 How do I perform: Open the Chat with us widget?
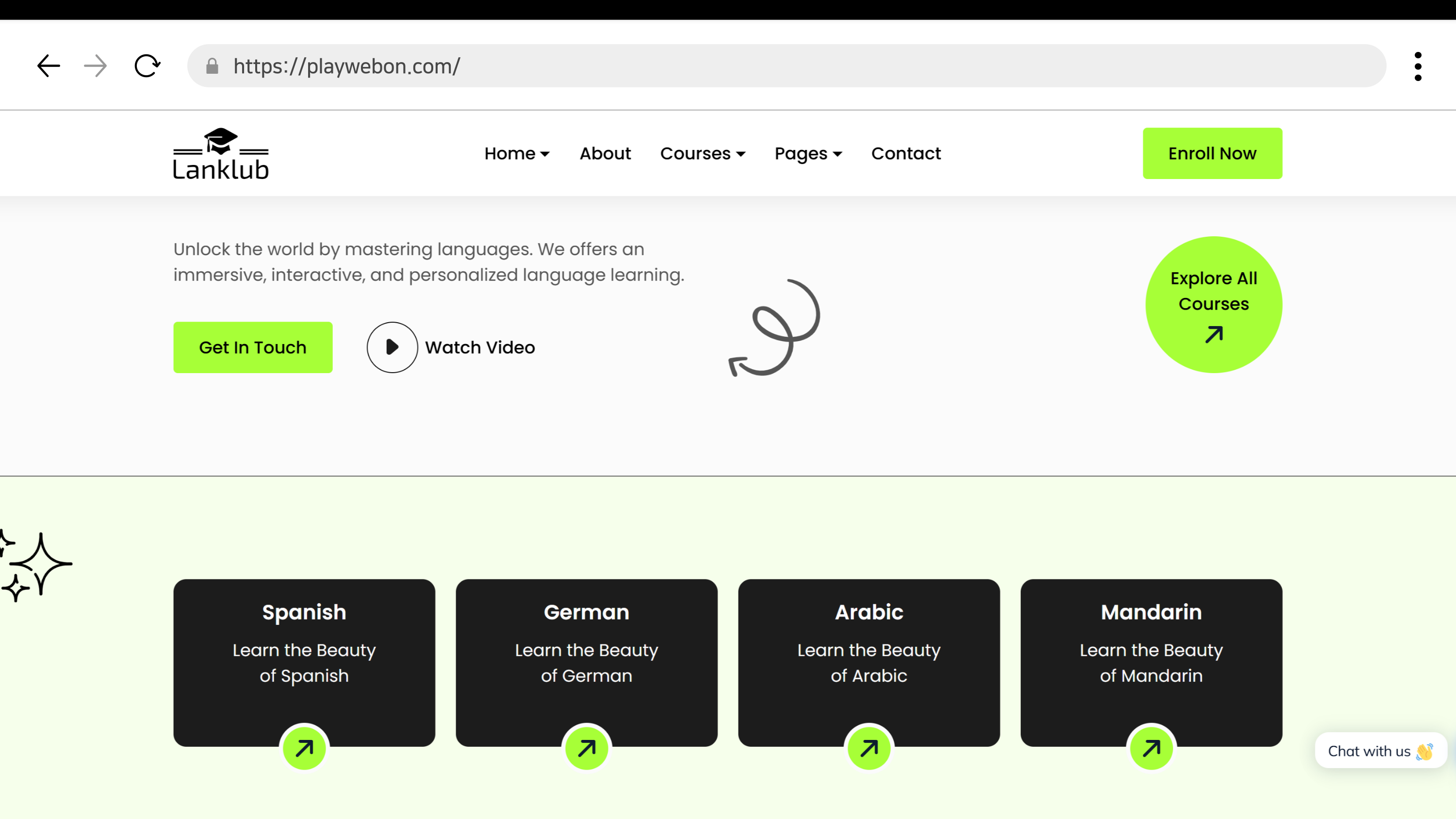click(1380, 751)
